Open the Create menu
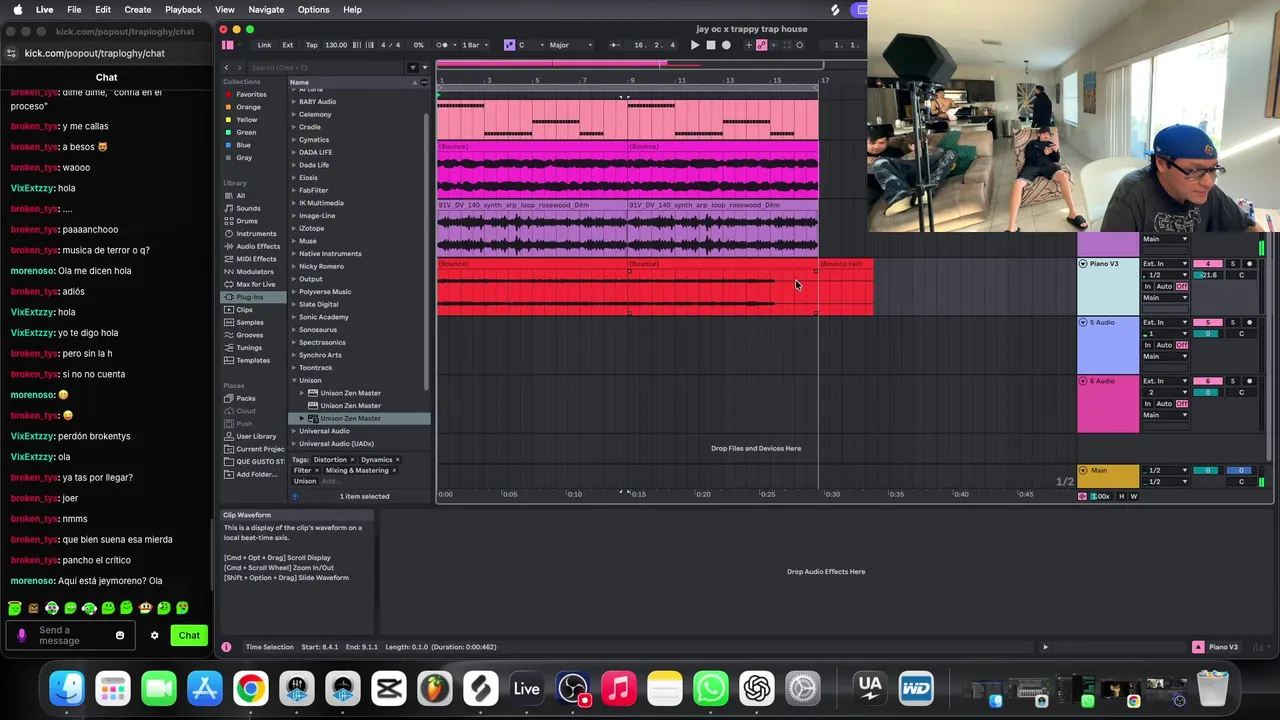 coord(137,9)
